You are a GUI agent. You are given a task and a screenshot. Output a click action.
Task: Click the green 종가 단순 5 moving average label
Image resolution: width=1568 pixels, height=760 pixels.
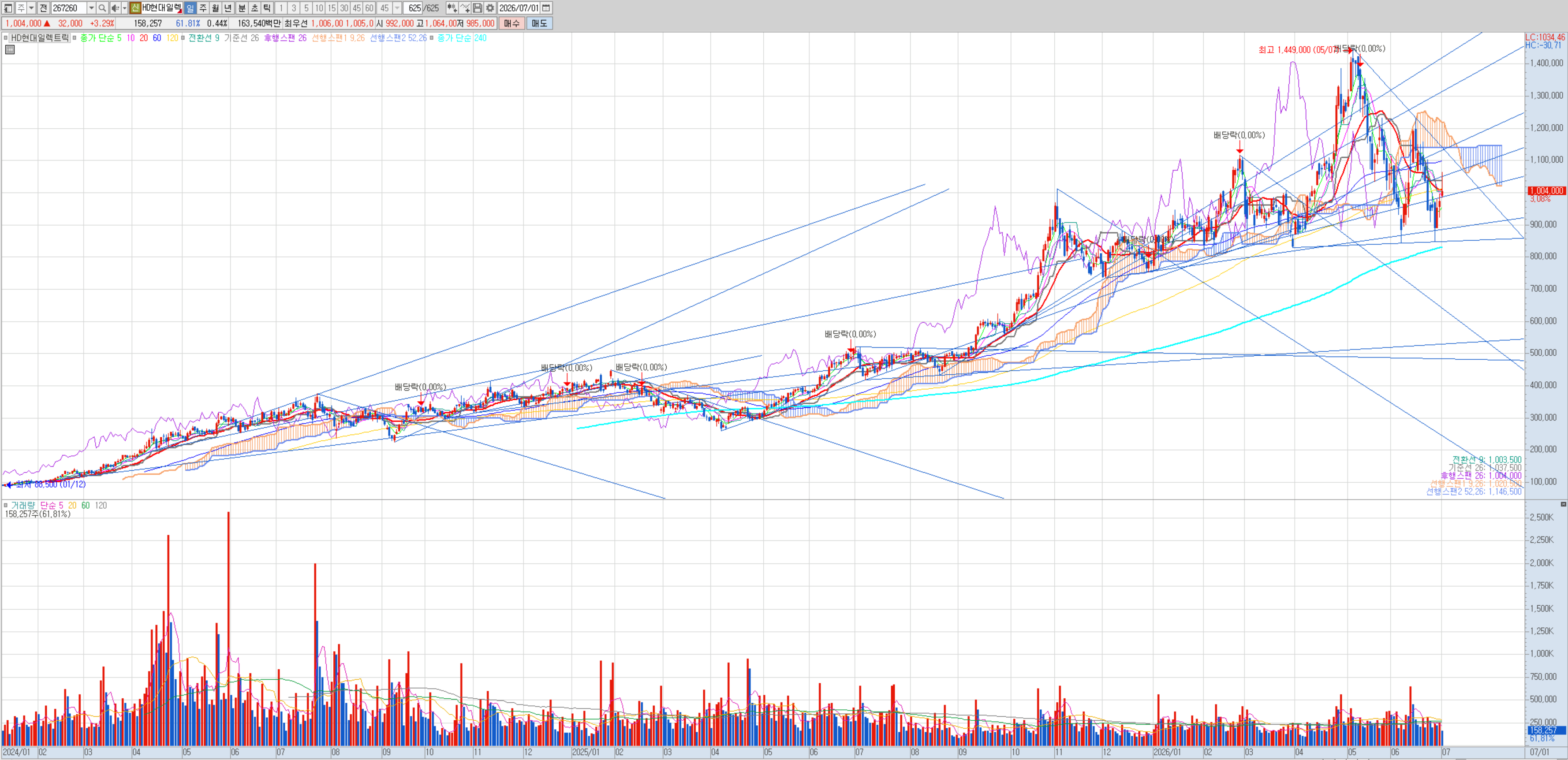101,38
